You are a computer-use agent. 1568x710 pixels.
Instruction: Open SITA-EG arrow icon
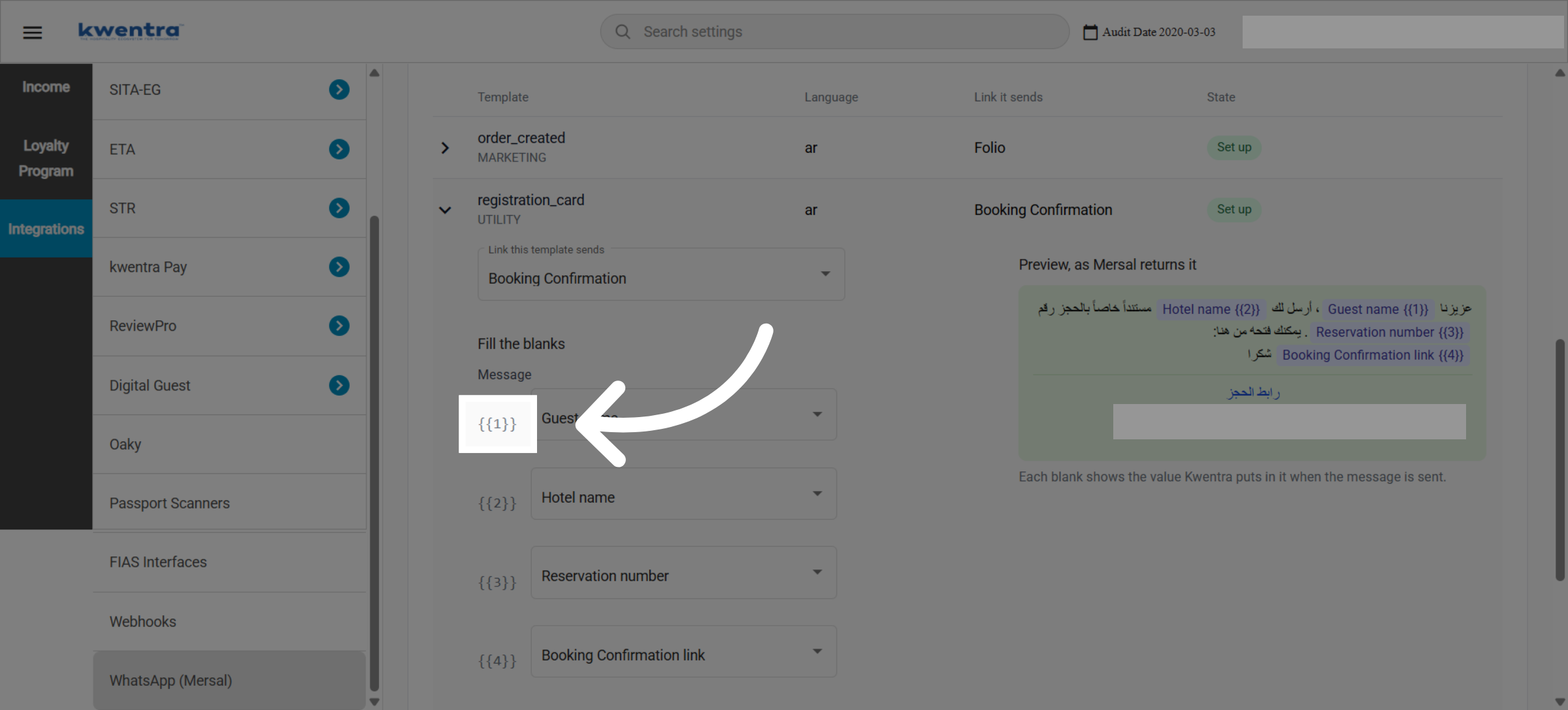coord(339,90)
